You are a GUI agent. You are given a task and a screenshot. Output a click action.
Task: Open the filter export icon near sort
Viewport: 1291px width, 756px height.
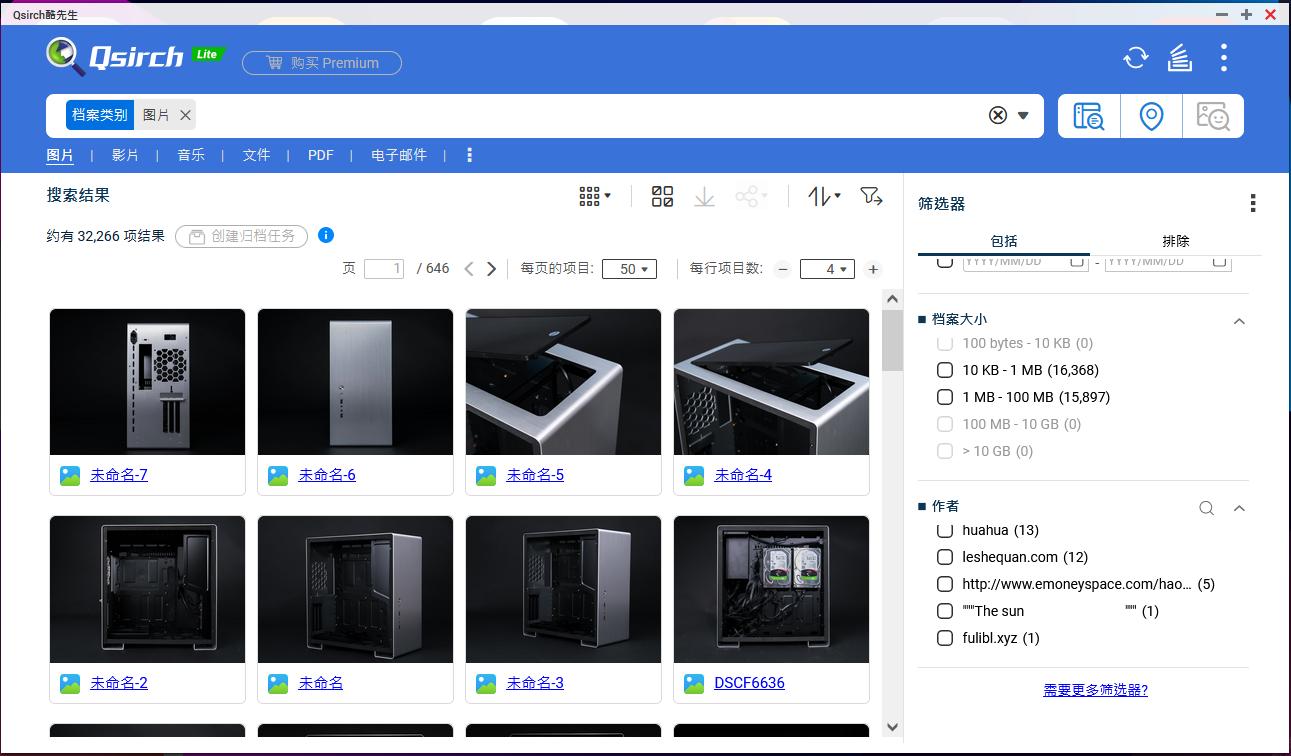pos(871,197)
